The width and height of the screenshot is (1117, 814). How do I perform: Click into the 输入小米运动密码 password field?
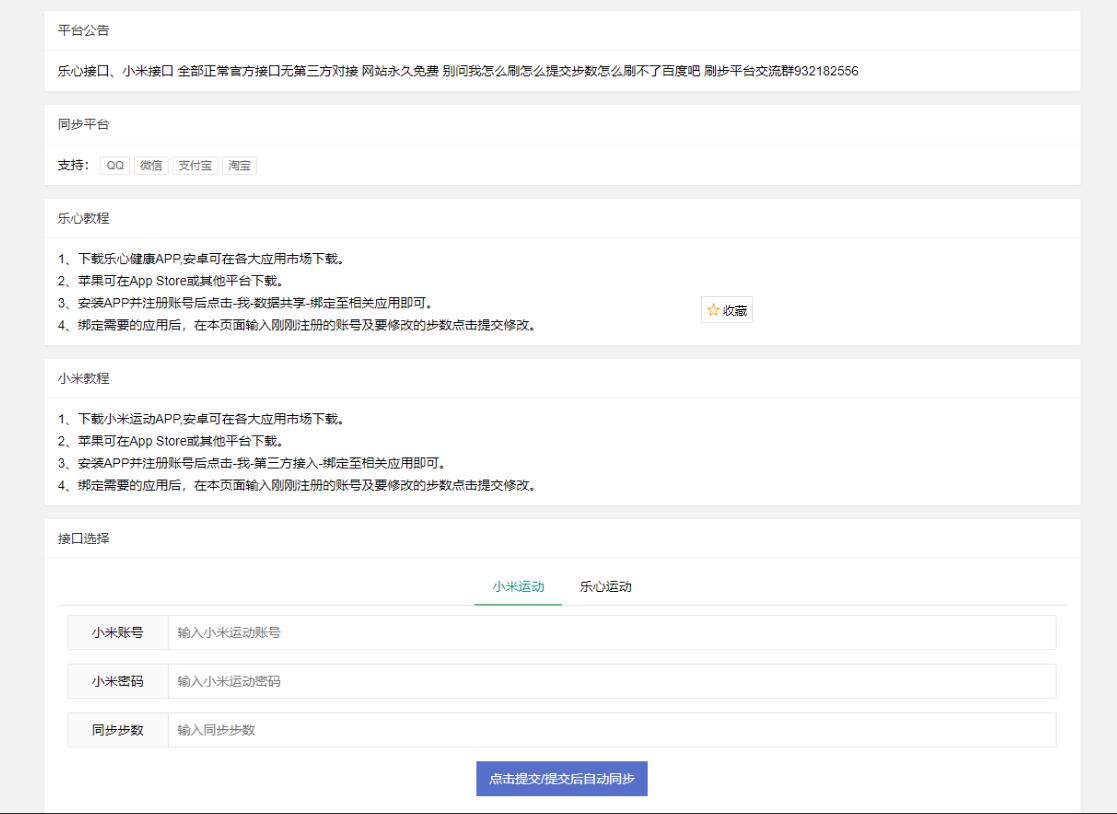611,682
